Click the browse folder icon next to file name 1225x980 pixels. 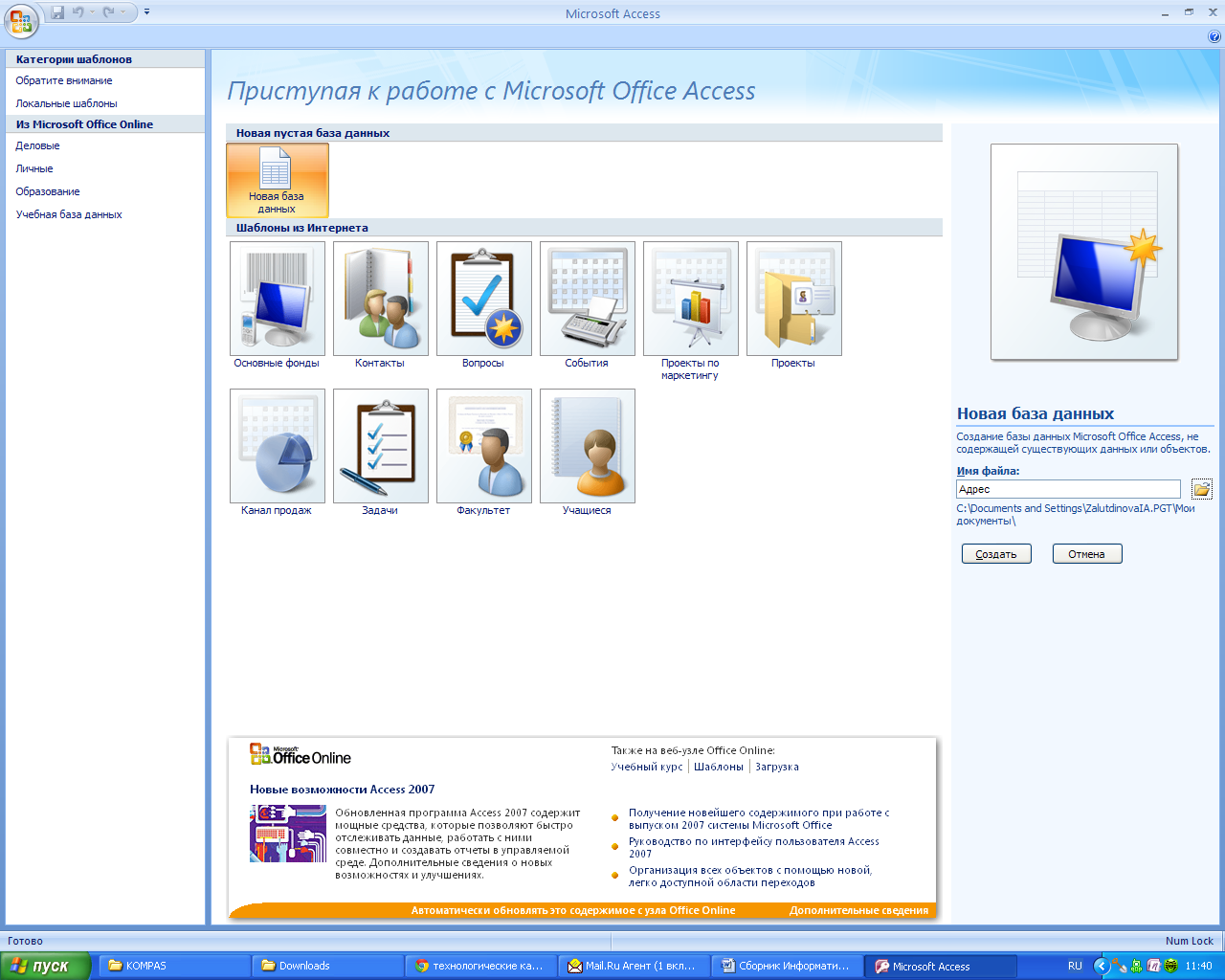coord(1202,489)
